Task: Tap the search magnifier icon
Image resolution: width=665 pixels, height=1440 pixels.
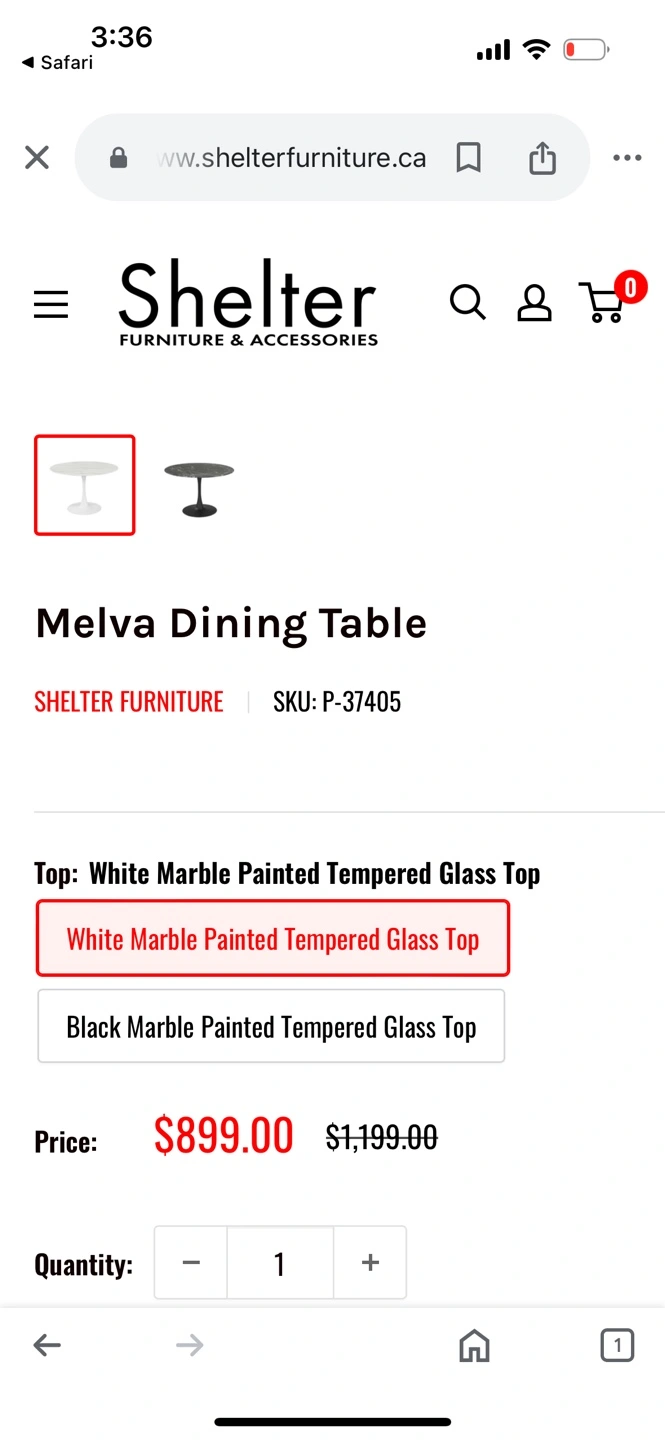Action: pos(467,302)
